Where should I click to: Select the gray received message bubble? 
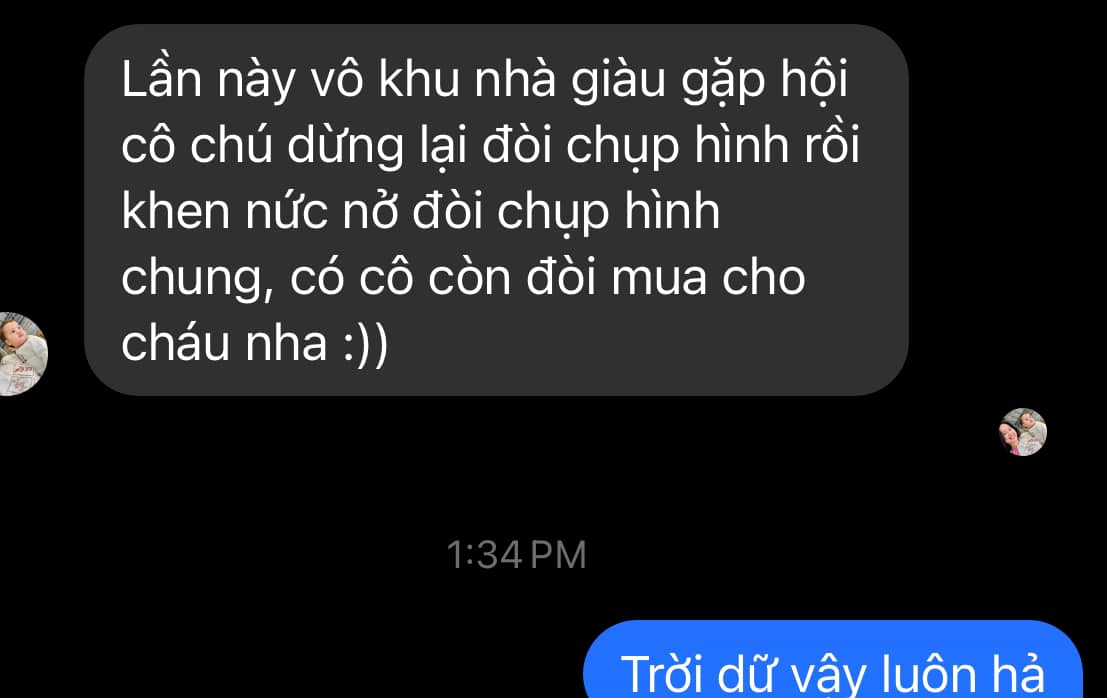[x=496, y=210]
